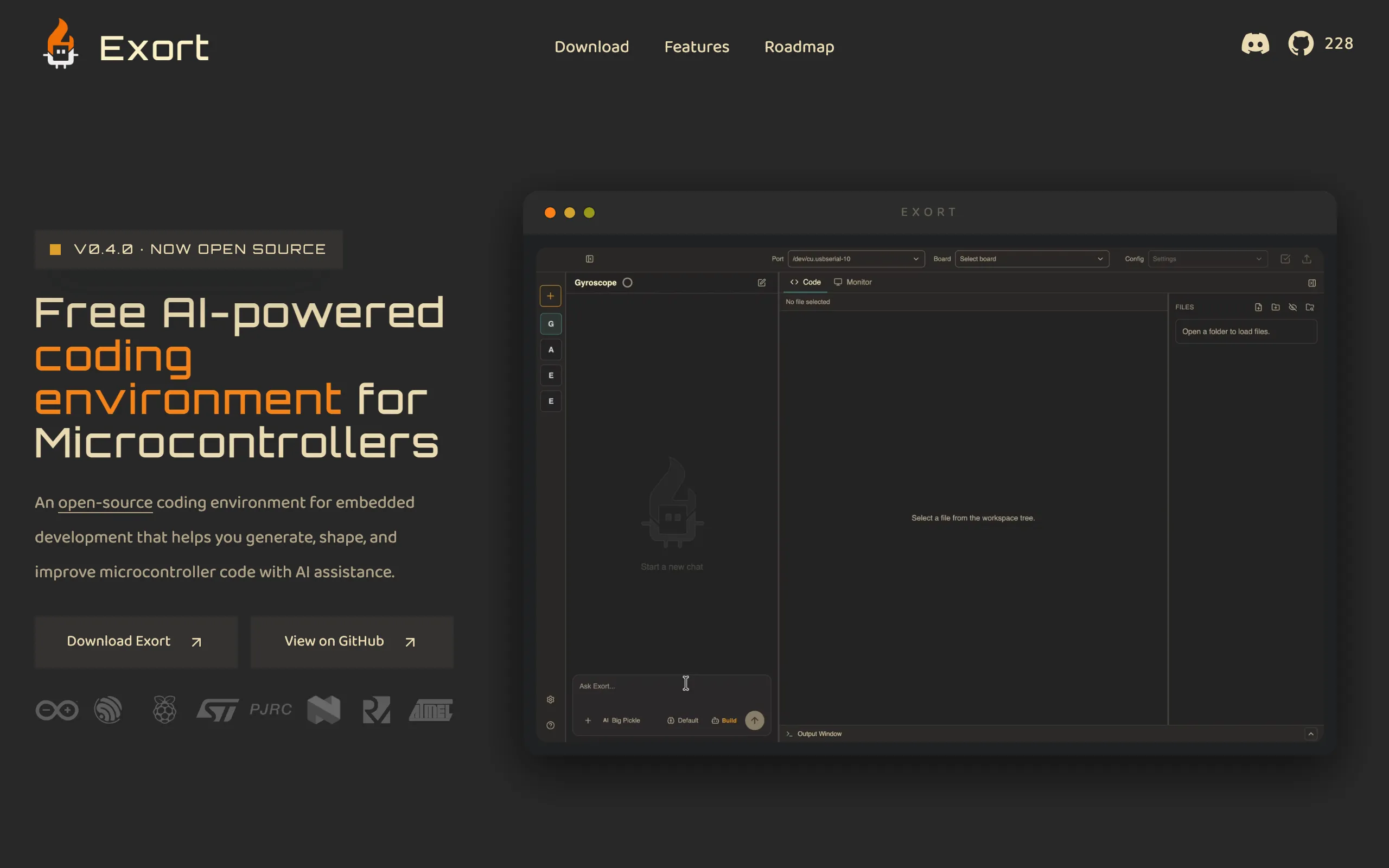Click the View on GitHub button

pyautogui.click(x=352, y=642)
